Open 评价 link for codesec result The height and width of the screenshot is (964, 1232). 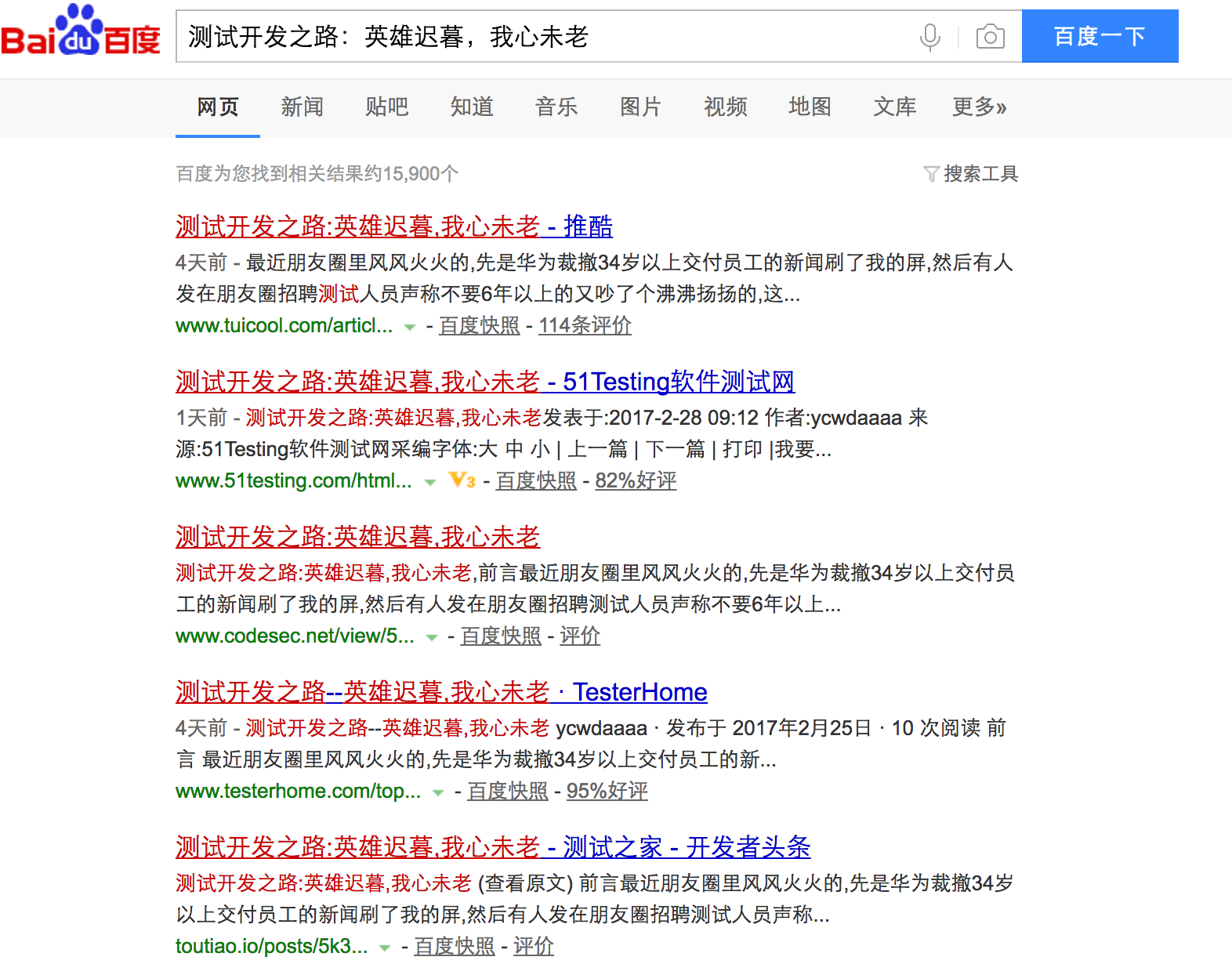(x=580, y=636)
